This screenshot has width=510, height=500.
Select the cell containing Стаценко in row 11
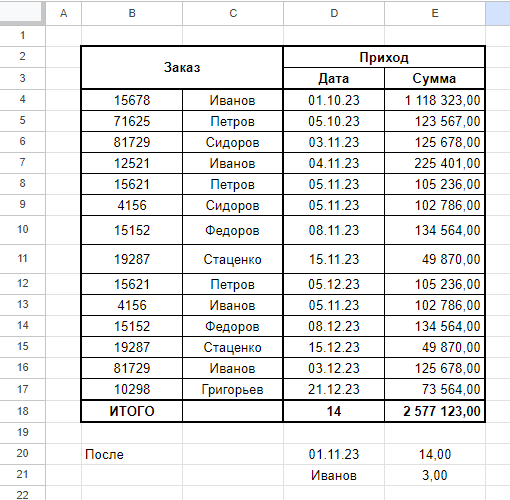click(233, 259)
